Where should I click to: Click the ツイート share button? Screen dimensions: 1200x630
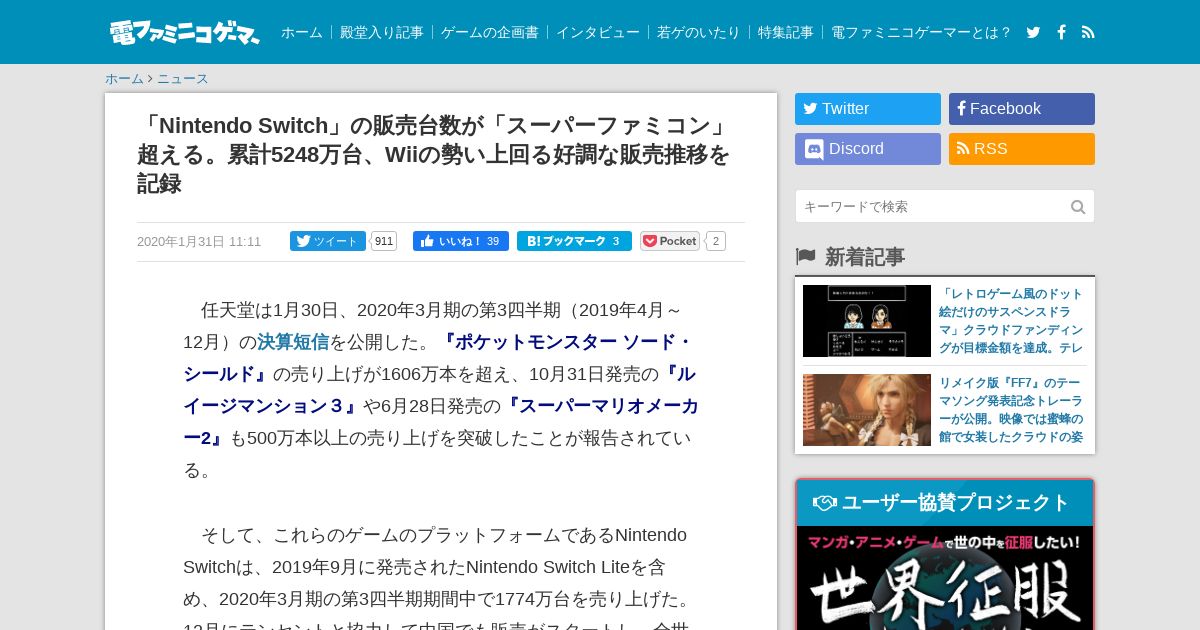[x=328, y=241]
